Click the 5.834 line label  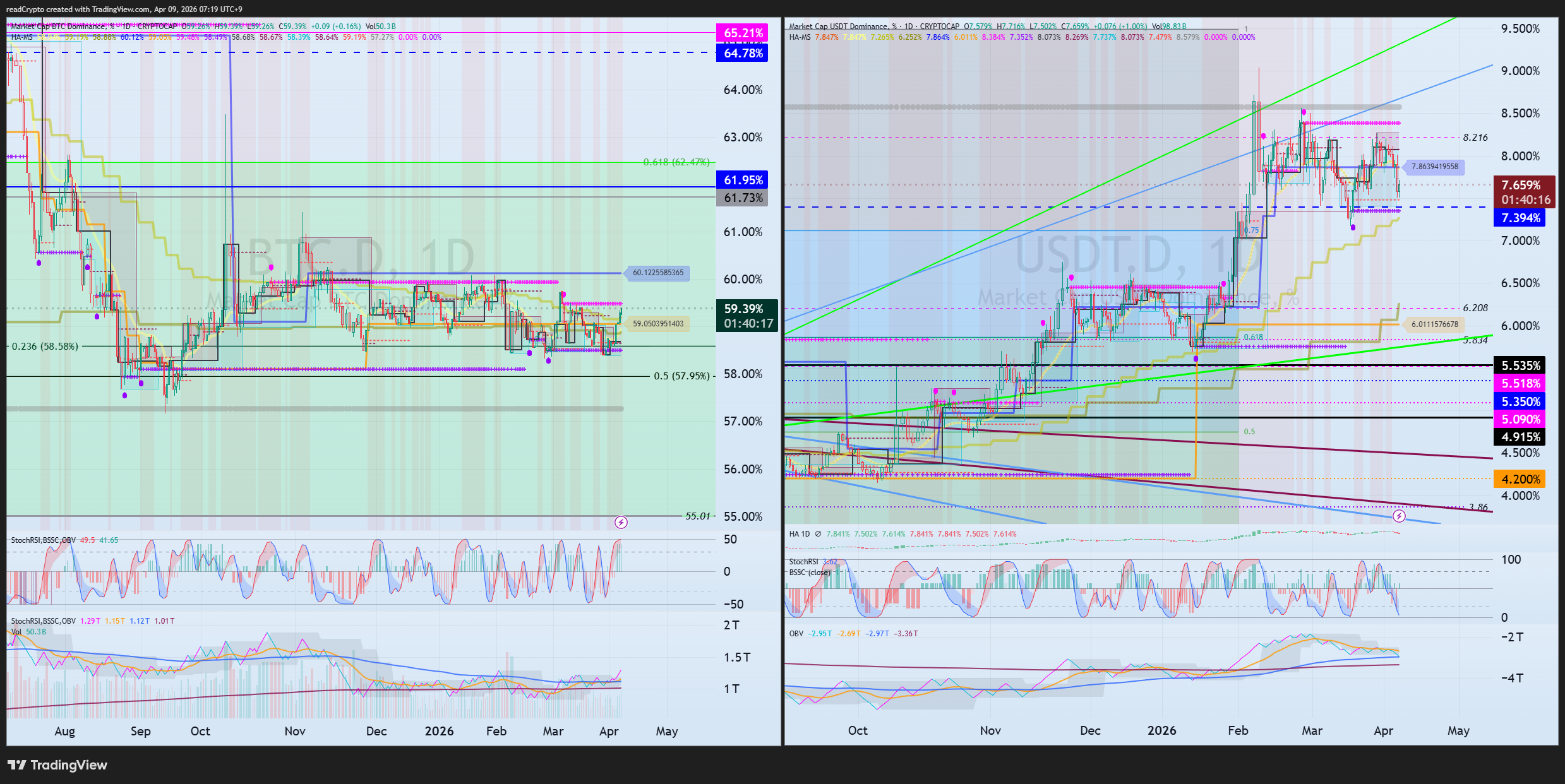[x=1475, y=340]
